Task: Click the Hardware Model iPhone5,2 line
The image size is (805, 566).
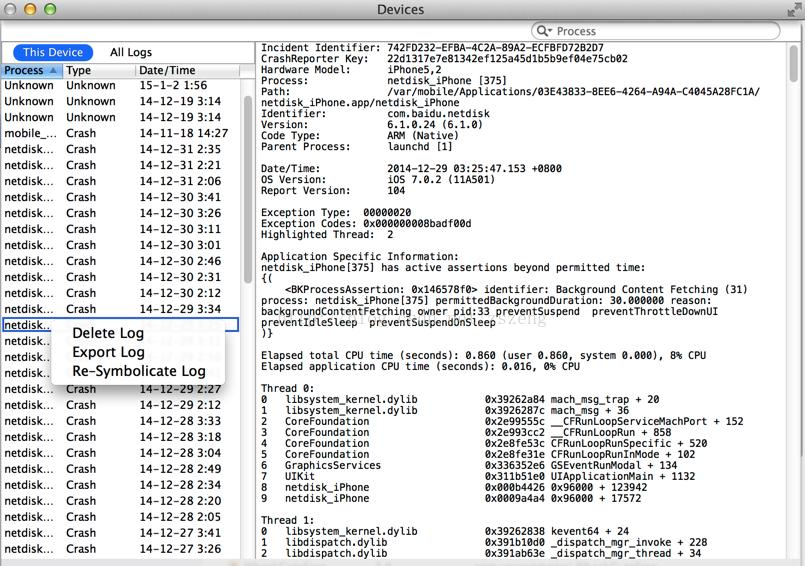Action: (351, 69)
